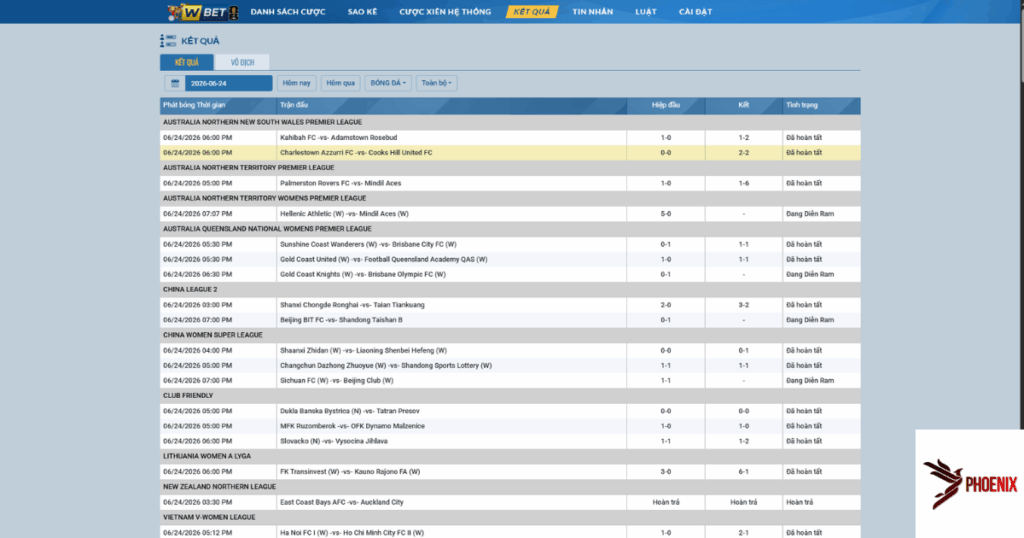Click Hoàn trả status for East Coast Bays
Screen dimensions: 1024x538
pyautogui.click(x=799, y=503)
